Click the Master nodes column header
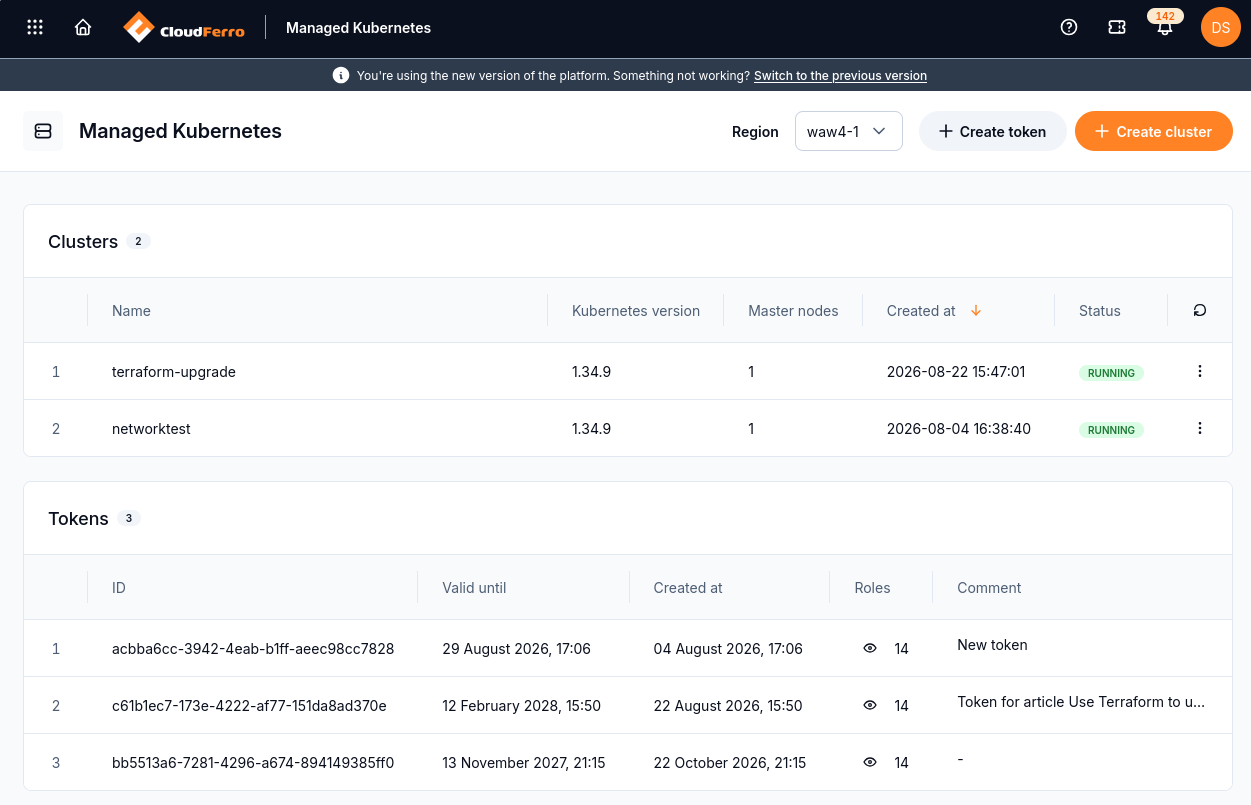1251x805 pixels. tap(793, 311)
